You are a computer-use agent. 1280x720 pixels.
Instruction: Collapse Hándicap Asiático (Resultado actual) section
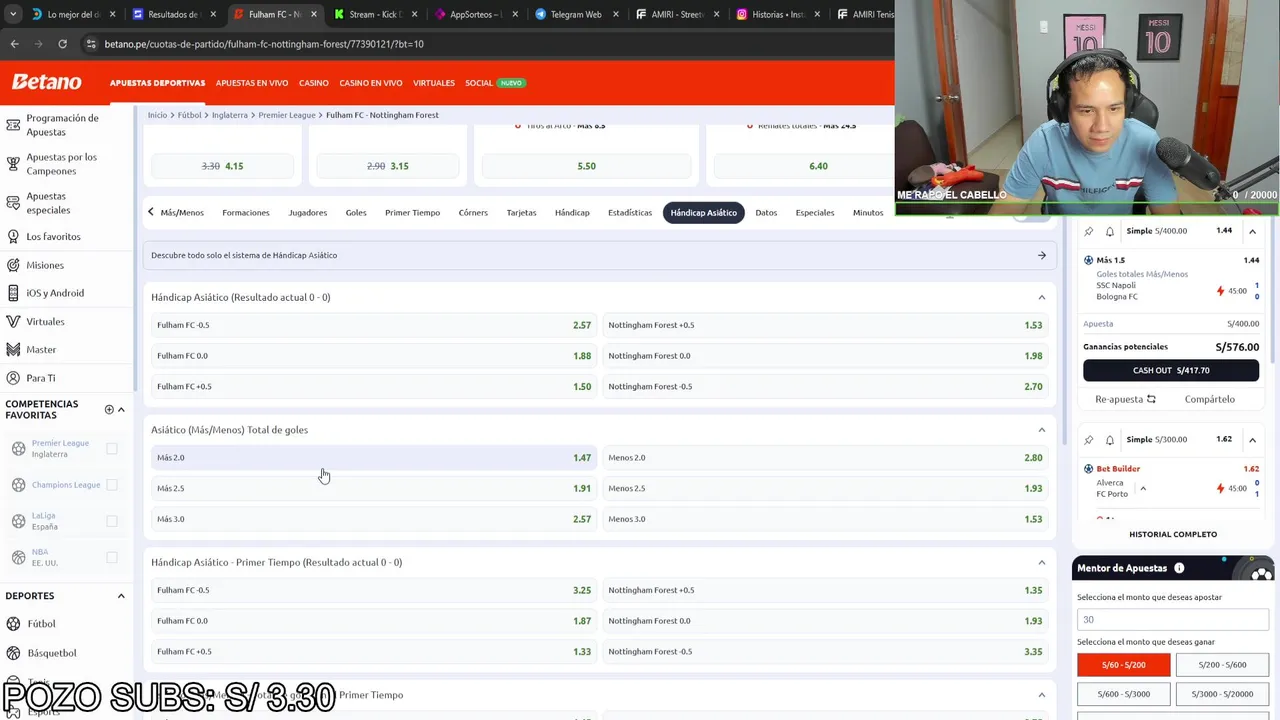point(1041,297)
